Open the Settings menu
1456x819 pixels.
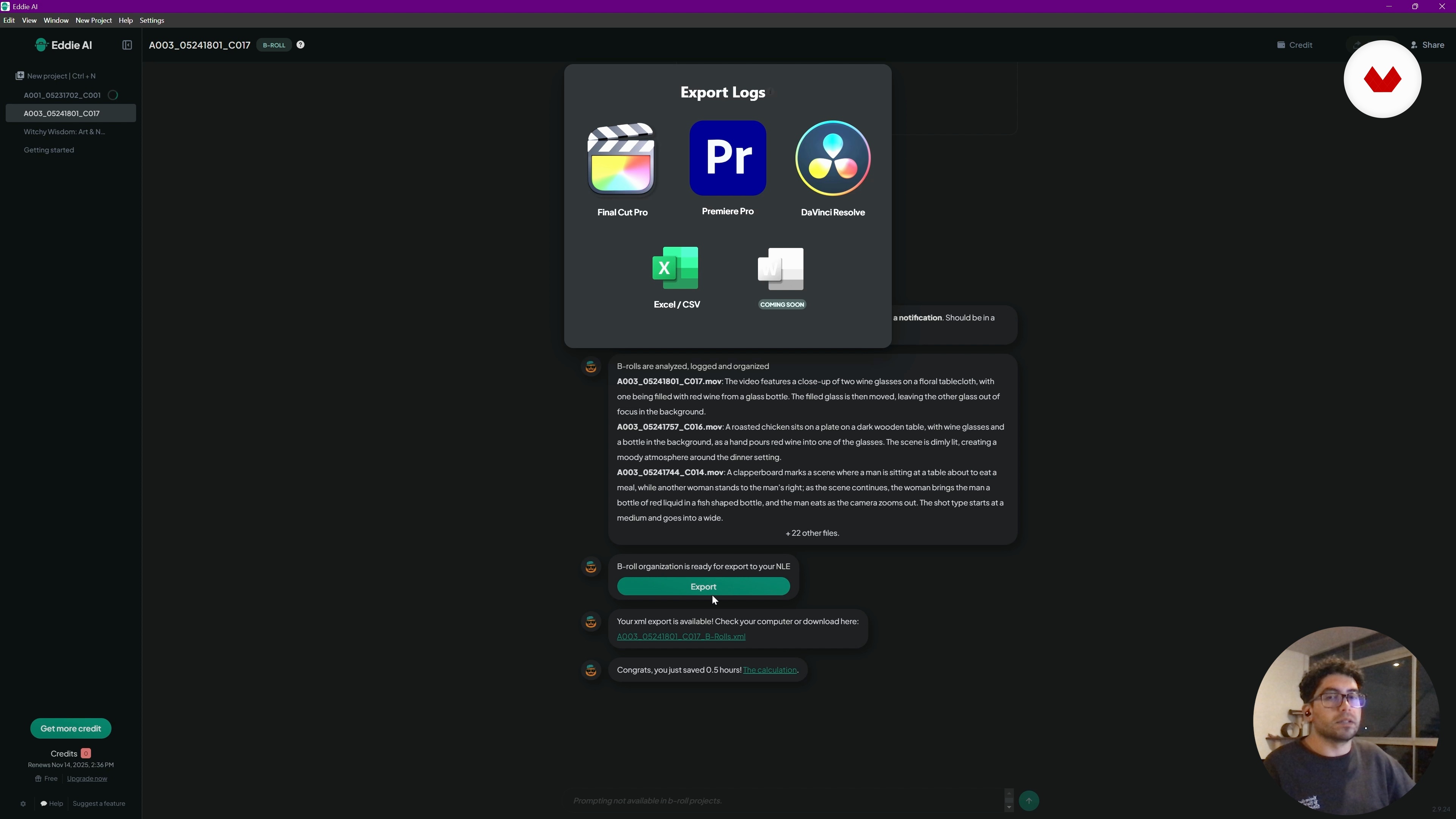(152, 20)
